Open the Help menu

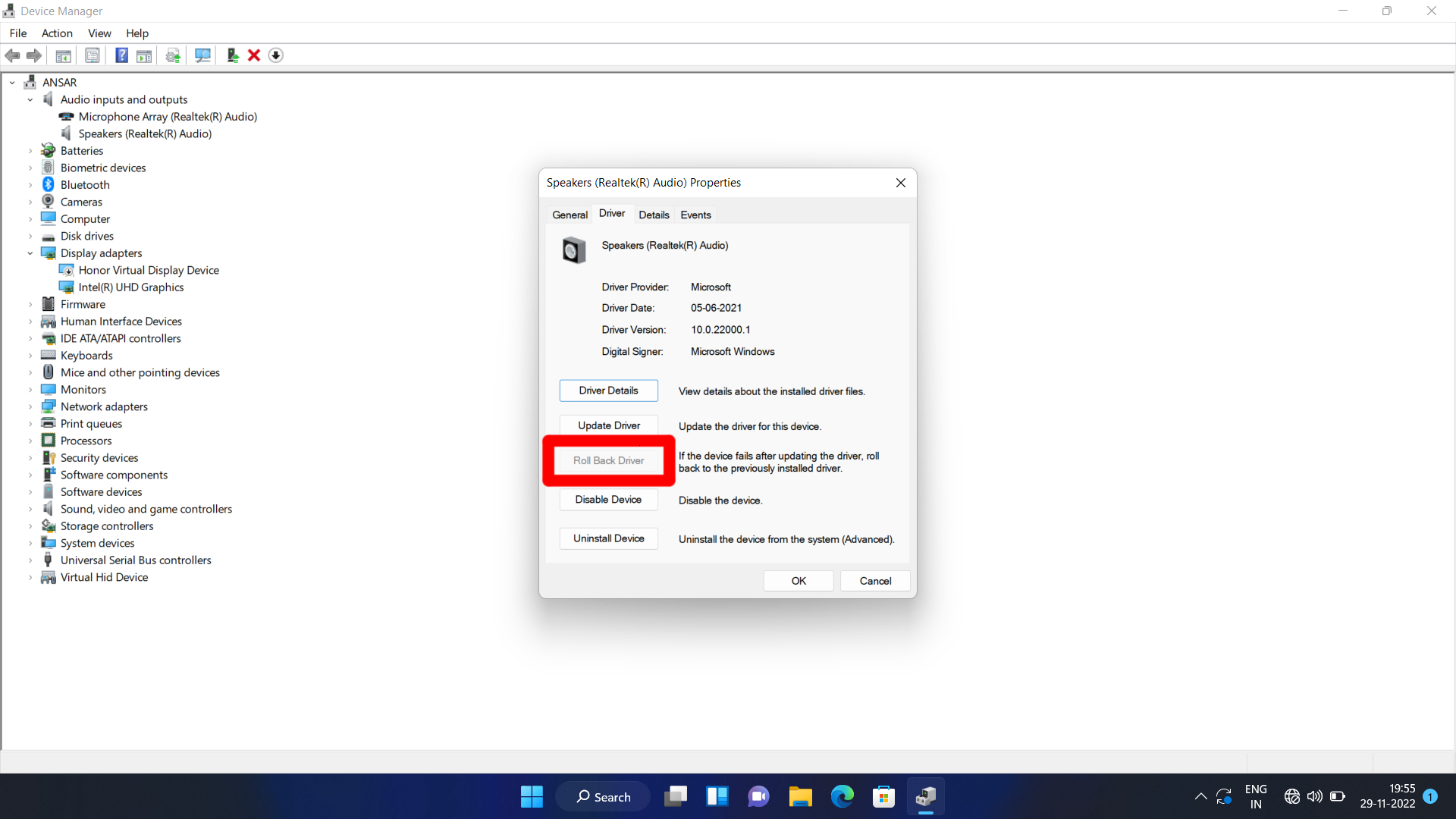137,33
